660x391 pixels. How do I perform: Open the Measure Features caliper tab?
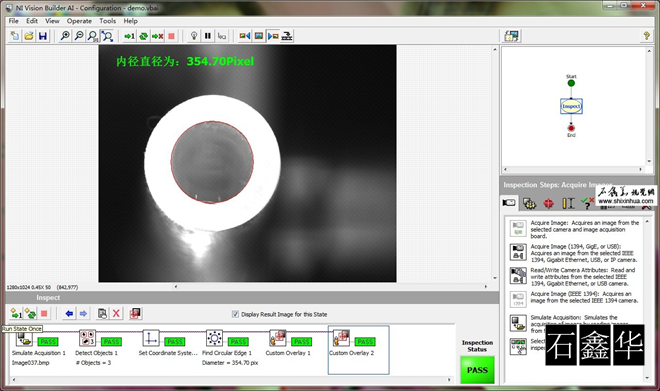(568, 204)
